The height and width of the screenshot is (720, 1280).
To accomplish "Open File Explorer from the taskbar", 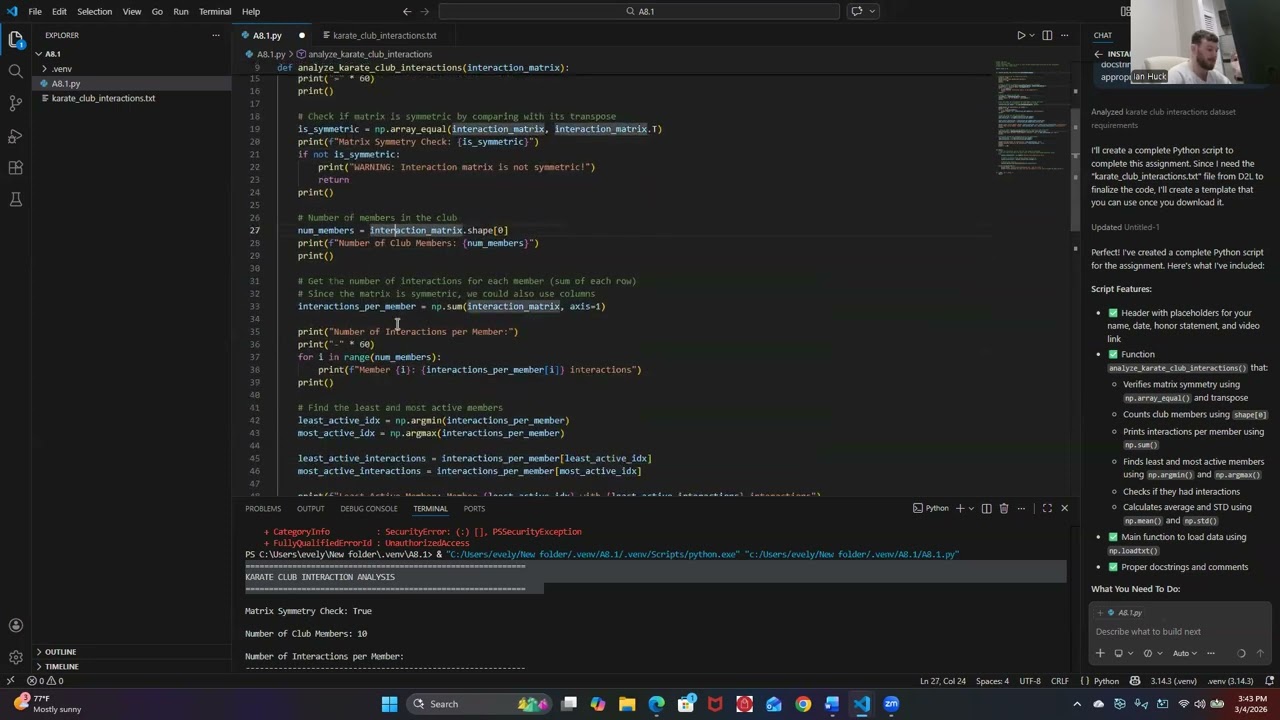I will [627, 704].
